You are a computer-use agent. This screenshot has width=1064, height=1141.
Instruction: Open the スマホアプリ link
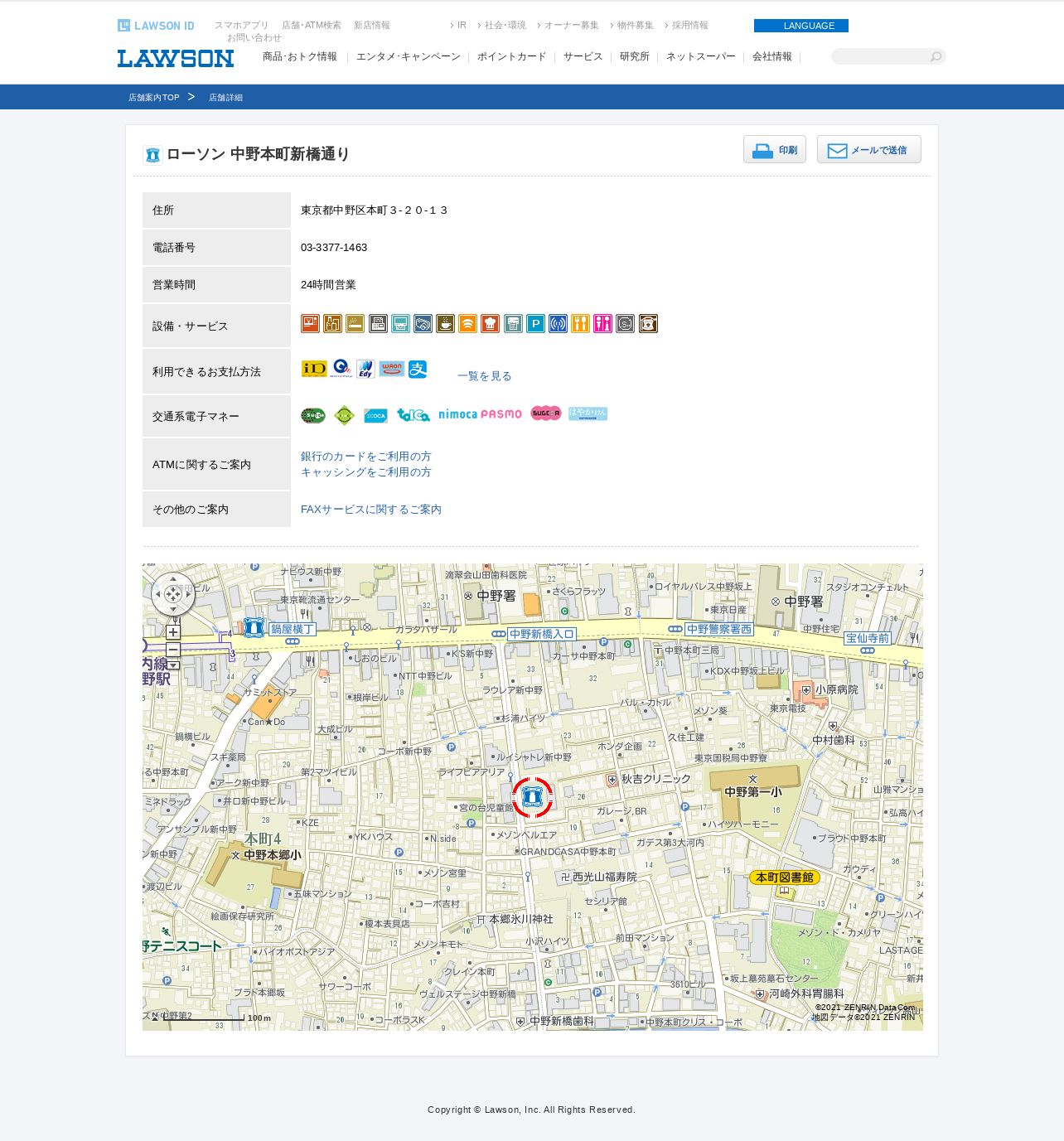(x=242, y=26)
